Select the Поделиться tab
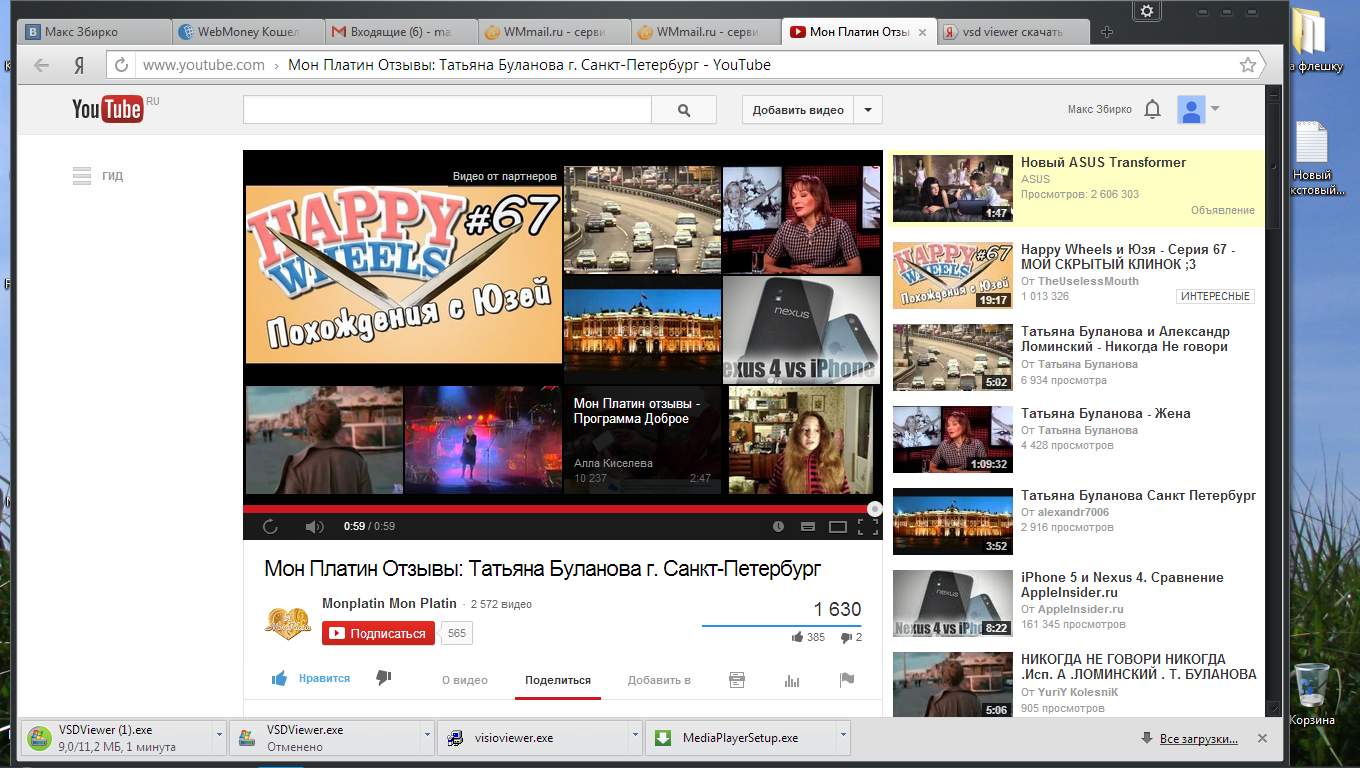The image size is (1360, 768). point(558,680)
